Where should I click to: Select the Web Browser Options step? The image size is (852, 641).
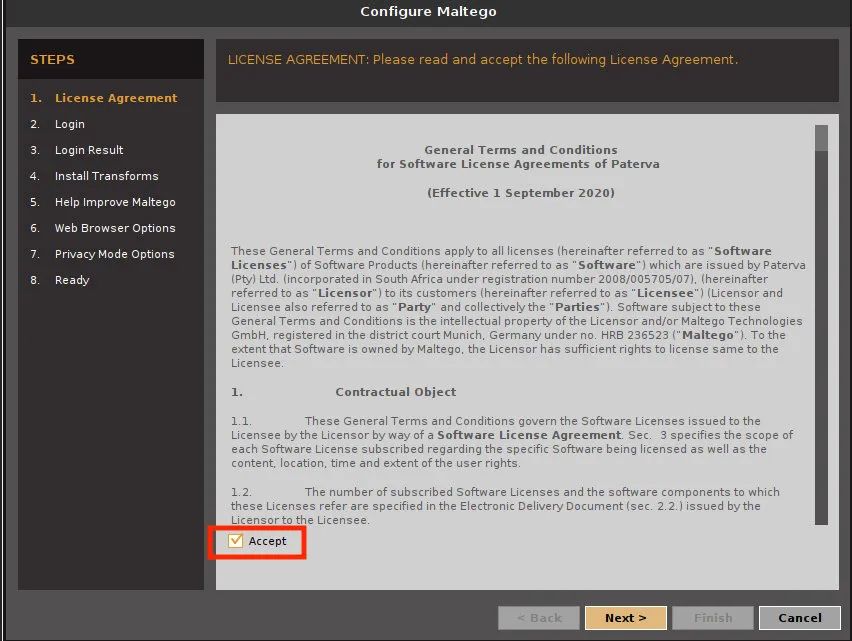tap(103, 228)
